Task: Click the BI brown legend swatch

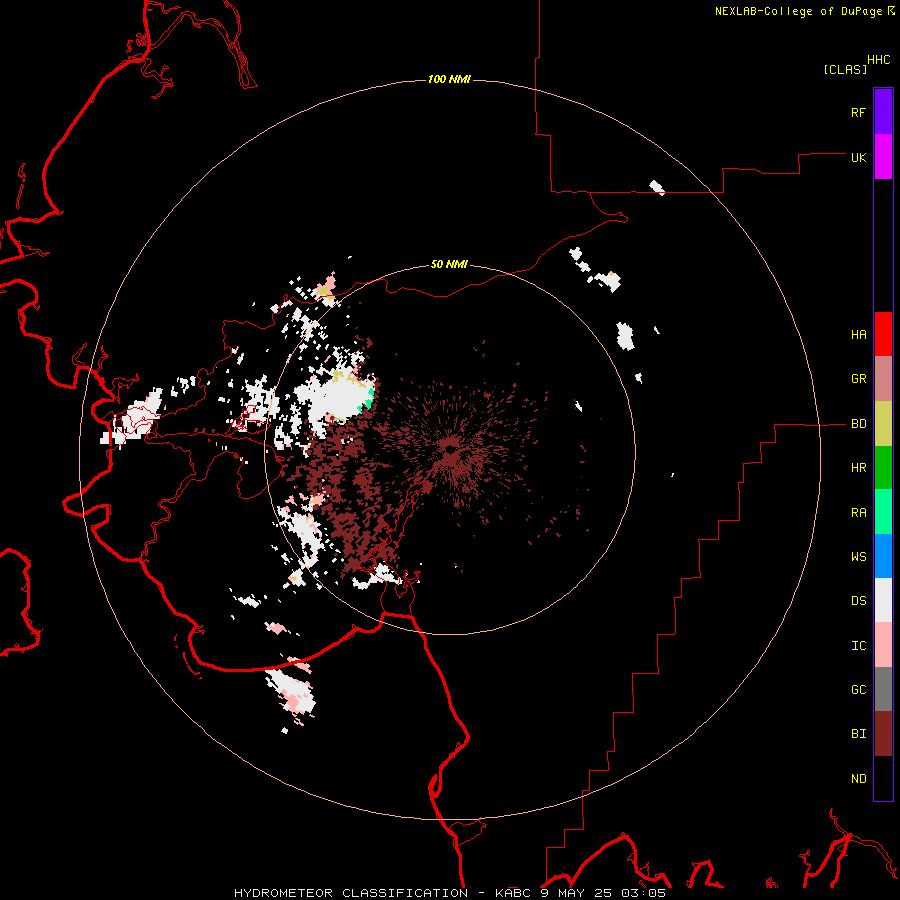Action: (883, 734)
